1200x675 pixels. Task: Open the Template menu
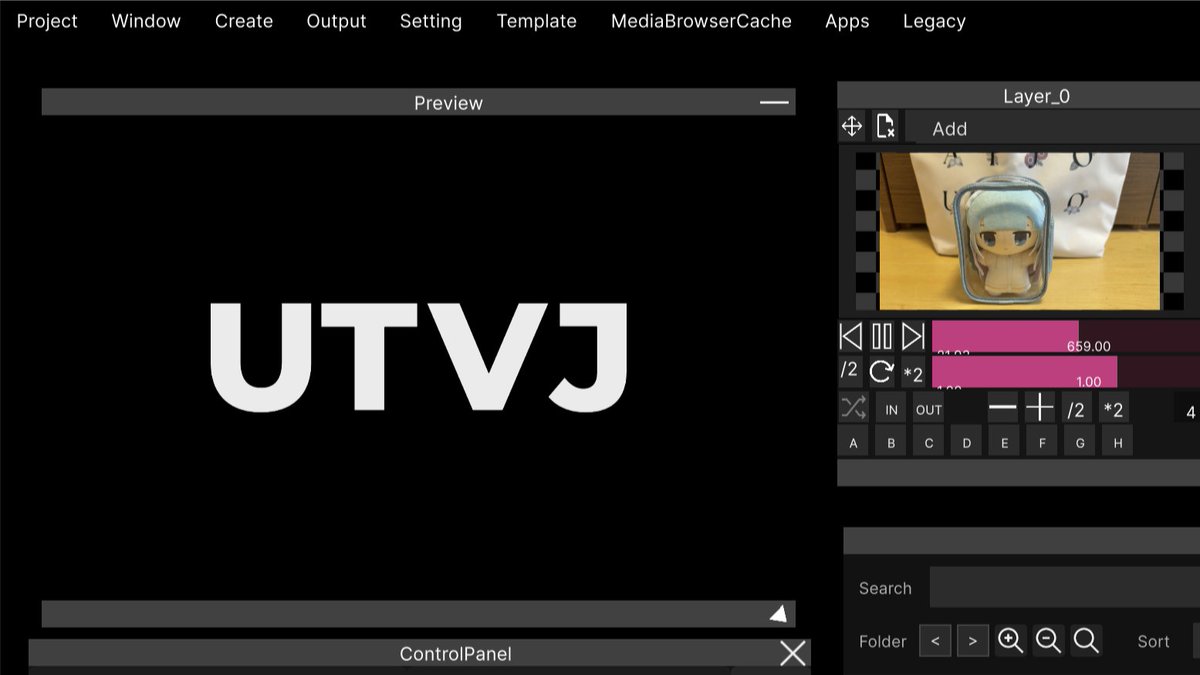537,21
